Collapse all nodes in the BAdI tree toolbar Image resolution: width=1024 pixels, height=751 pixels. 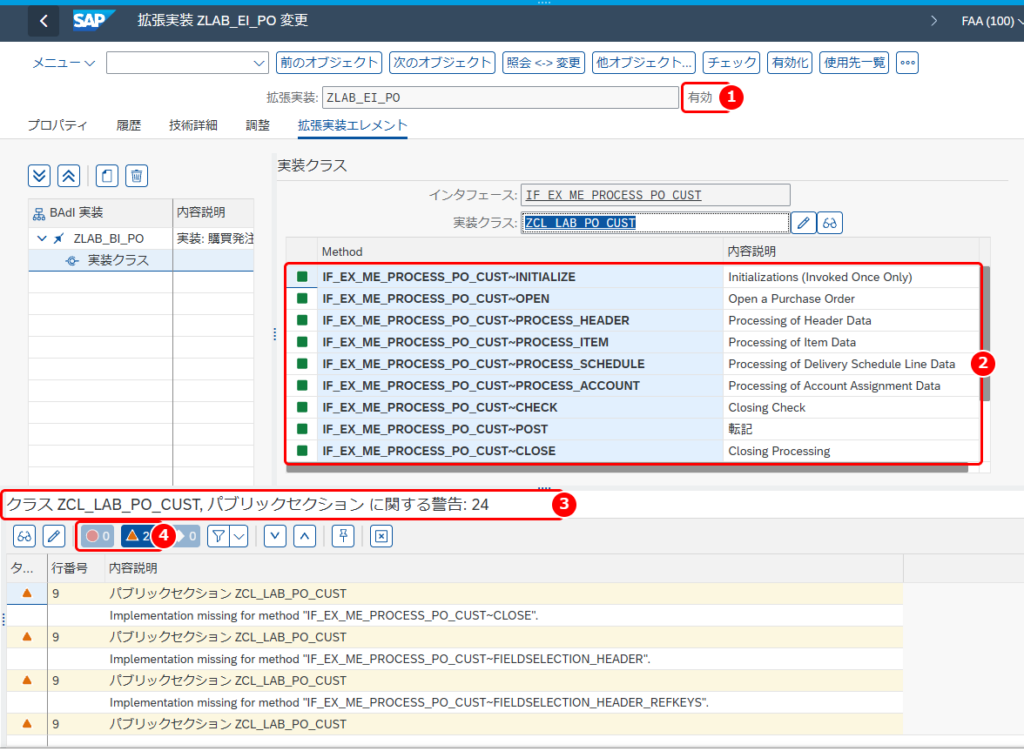click(69, 176)
